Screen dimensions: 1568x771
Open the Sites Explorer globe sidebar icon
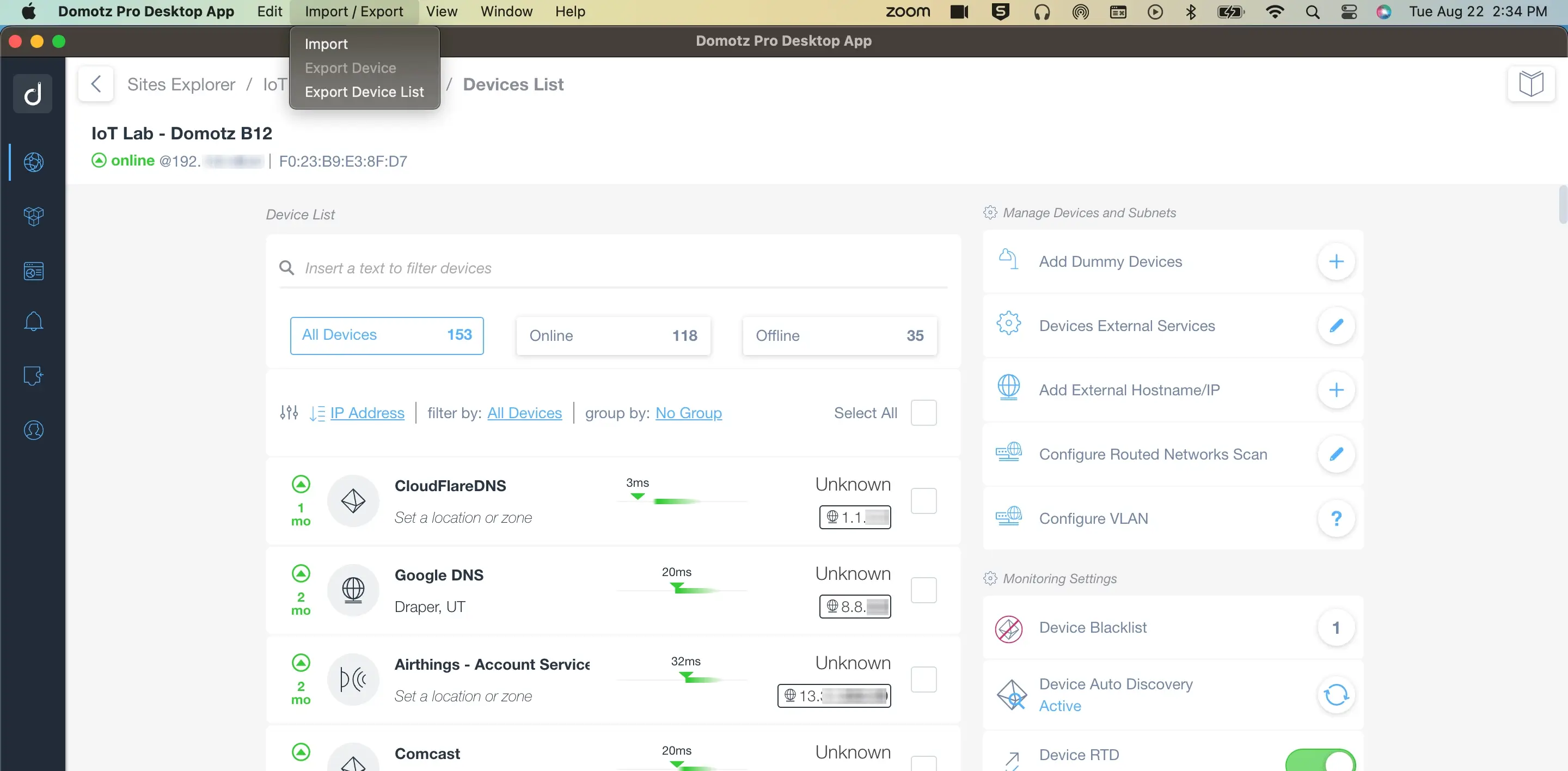click(x=33, y=162)
